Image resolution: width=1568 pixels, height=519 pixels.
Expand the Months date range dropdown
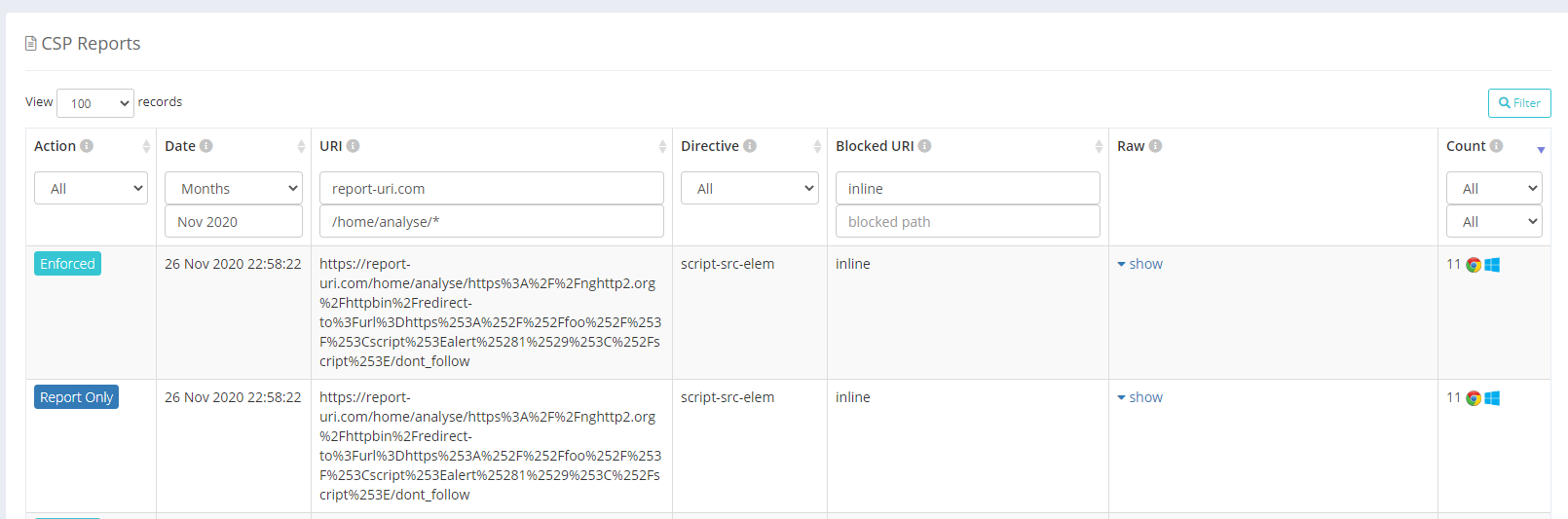pyautogui.click(x=234, y=189)
